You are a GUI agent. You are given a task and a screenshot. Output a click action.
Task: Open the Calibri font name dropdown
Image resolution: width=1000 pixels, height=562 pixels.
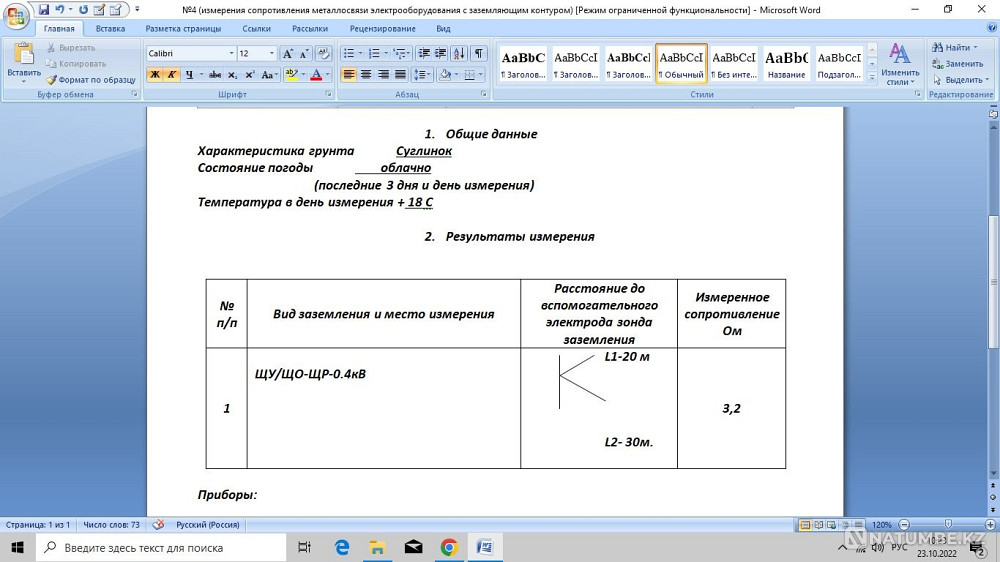[232, 54]
